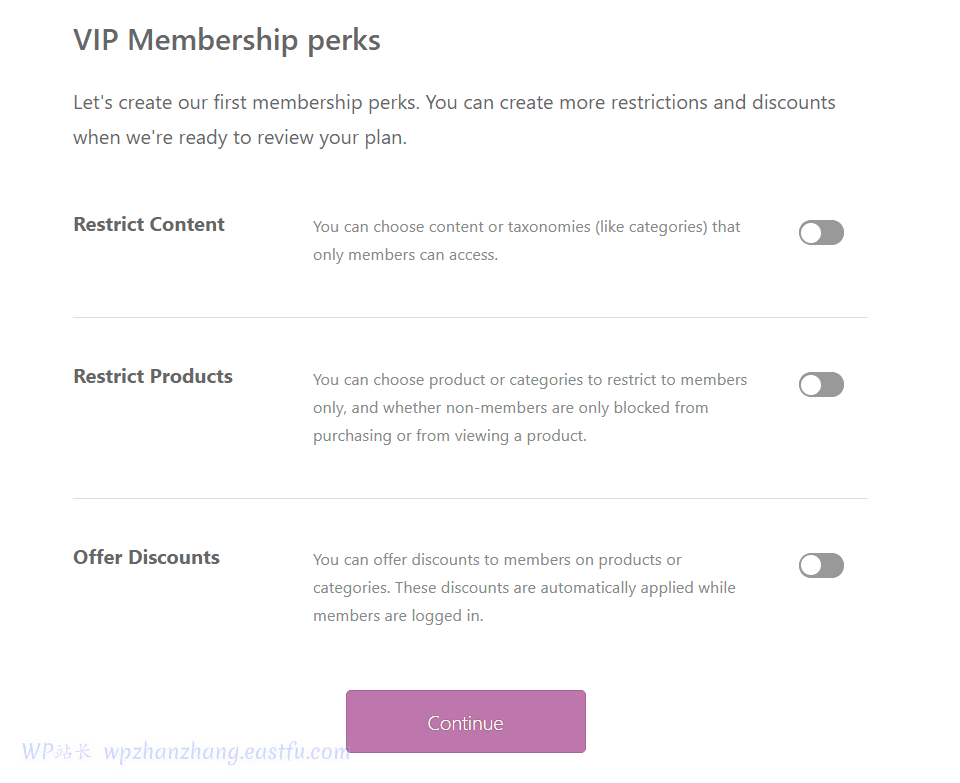The width and height of the screenshot is (960, 783).
Task: Click "members are logged in" text
Action: (x=398, y=616)
